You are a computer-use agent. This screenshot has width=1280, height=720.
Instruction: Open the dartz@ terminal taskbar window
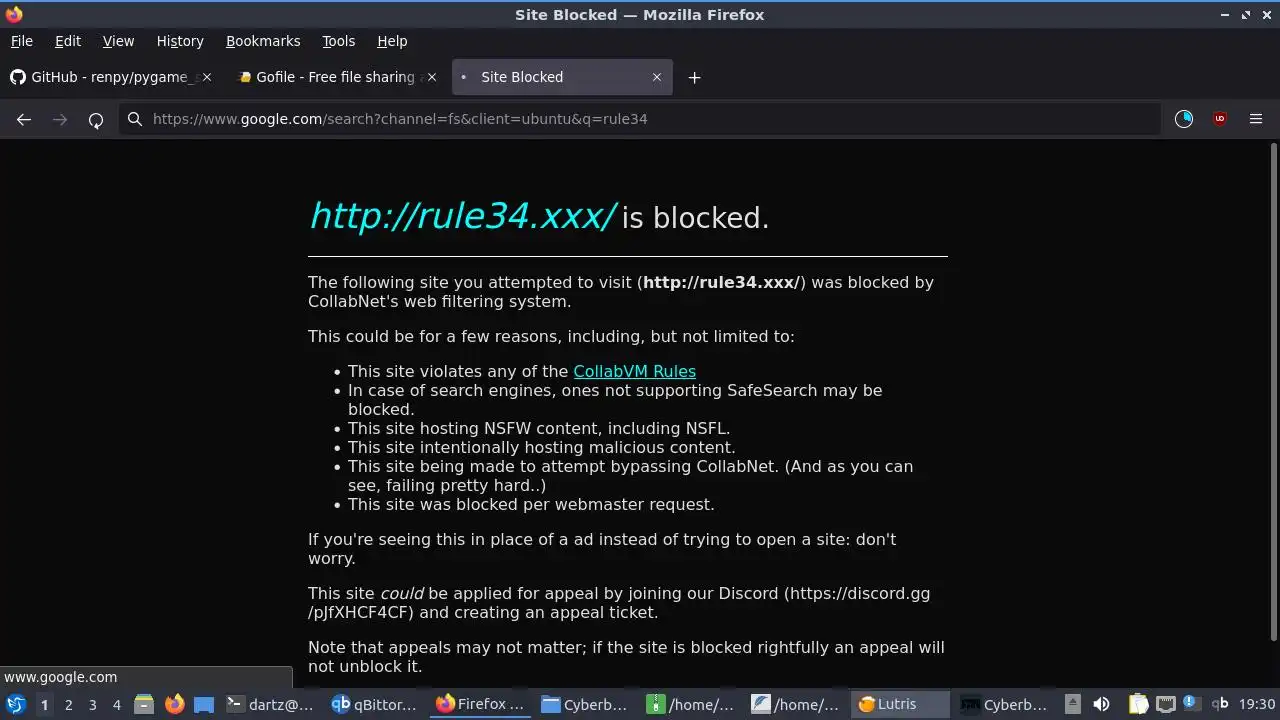270,704
